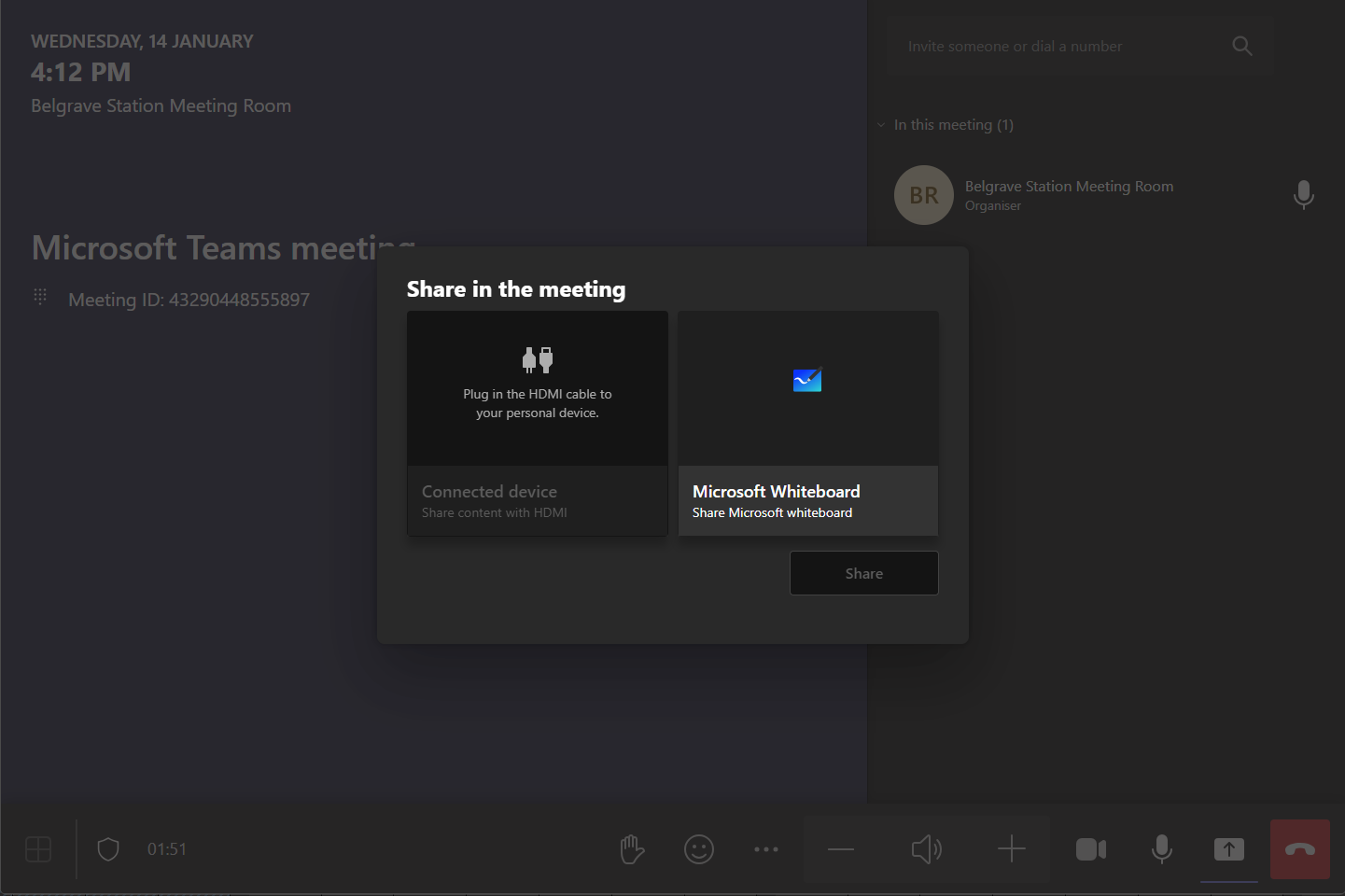Increase volume with the plus button
This screenshot has height=896, width=1345.
pos(1011,849)
